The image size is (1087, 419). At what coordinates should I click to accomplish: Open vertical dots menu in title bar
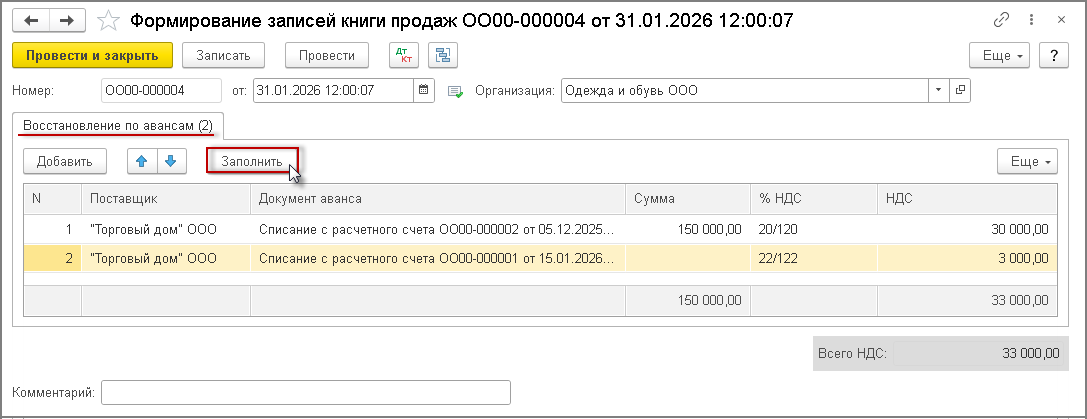pyautogui.click(x=1032, y=20)
